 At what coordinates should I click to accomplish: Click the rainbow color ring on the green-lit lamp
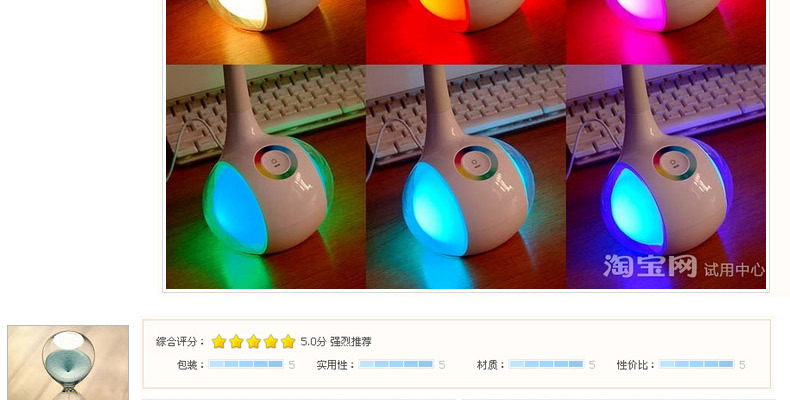click(x=275, y=163)
